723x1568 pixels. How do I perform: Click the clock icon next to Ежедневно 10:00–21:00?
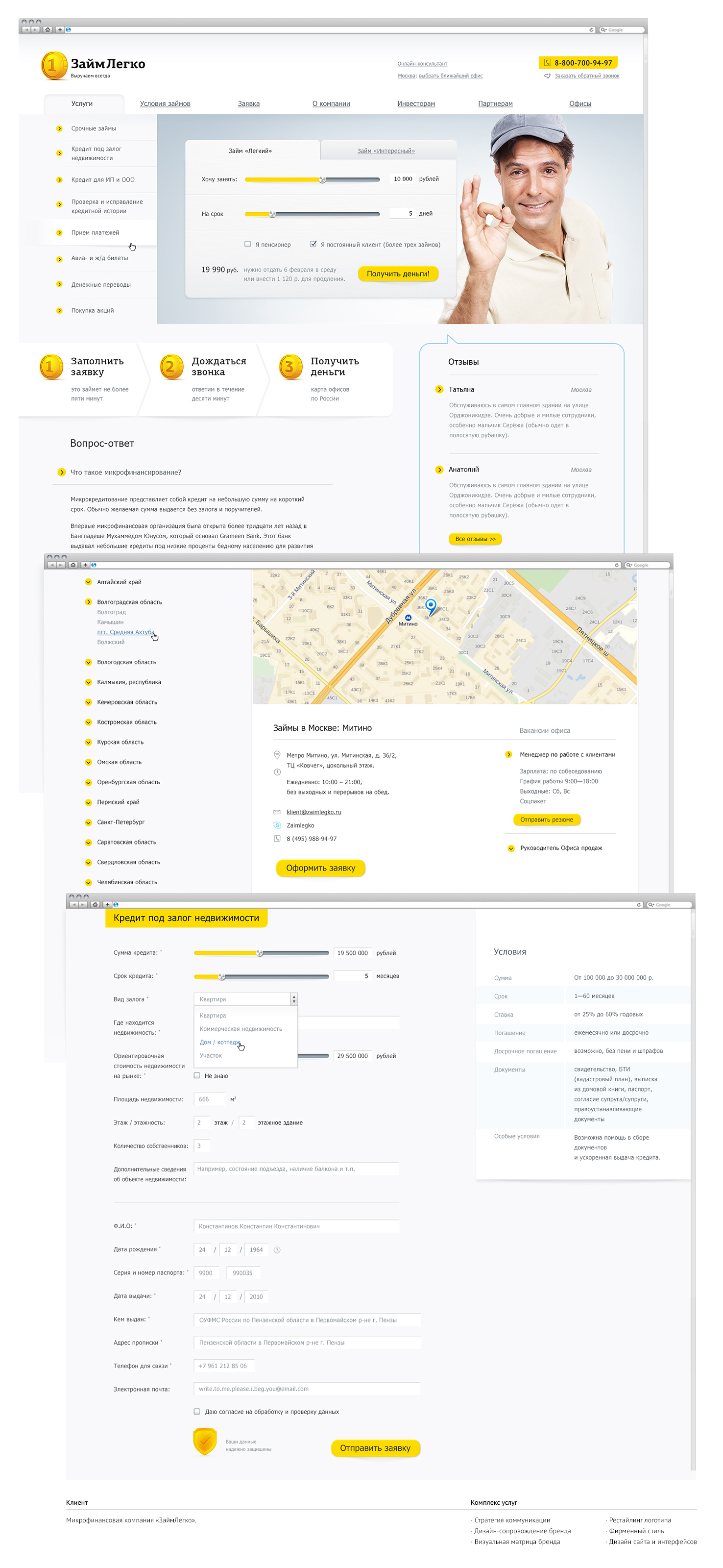(x=277, y=772)
